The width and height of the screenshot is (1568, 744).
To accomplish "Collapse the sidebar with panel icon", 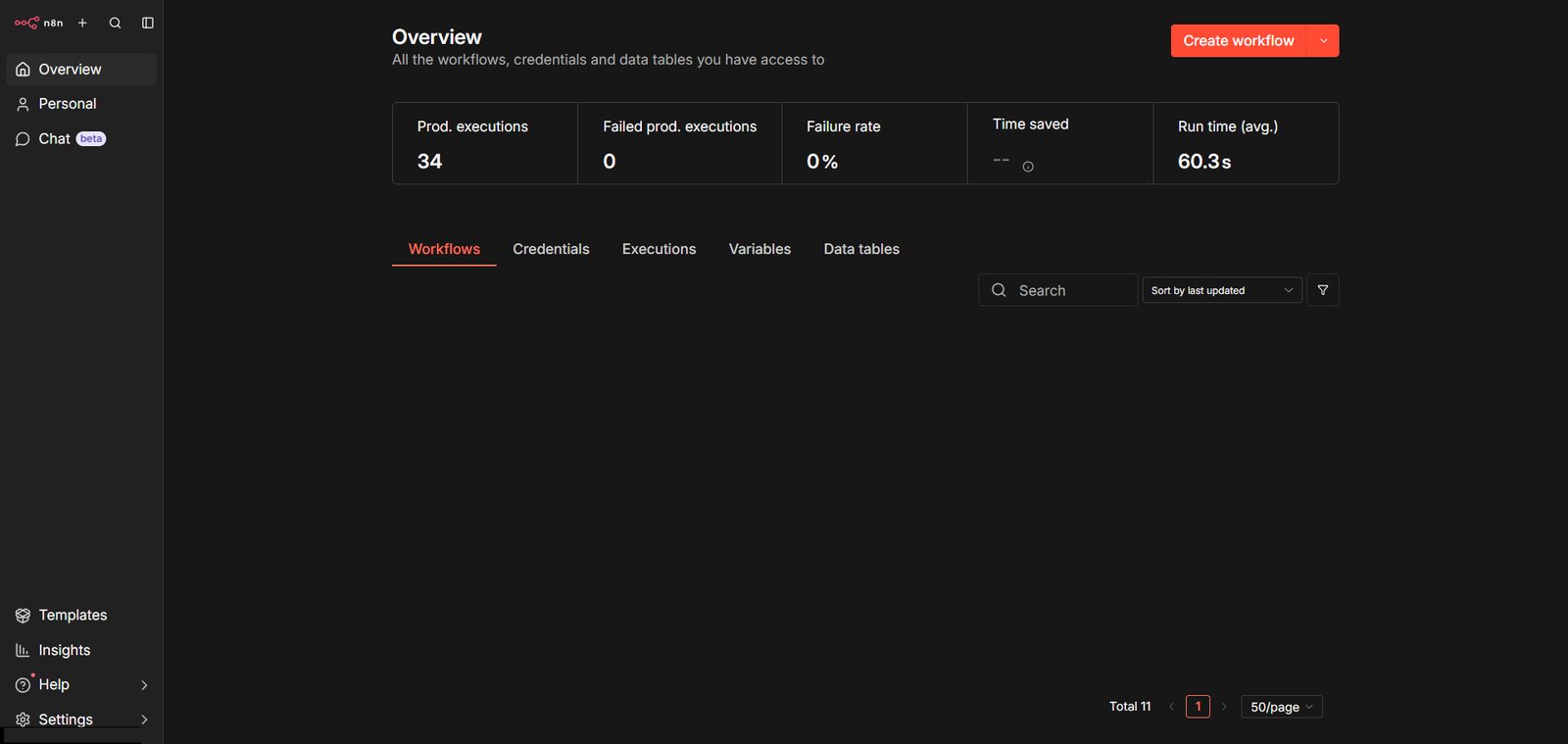I will click(x=148, y=23).
